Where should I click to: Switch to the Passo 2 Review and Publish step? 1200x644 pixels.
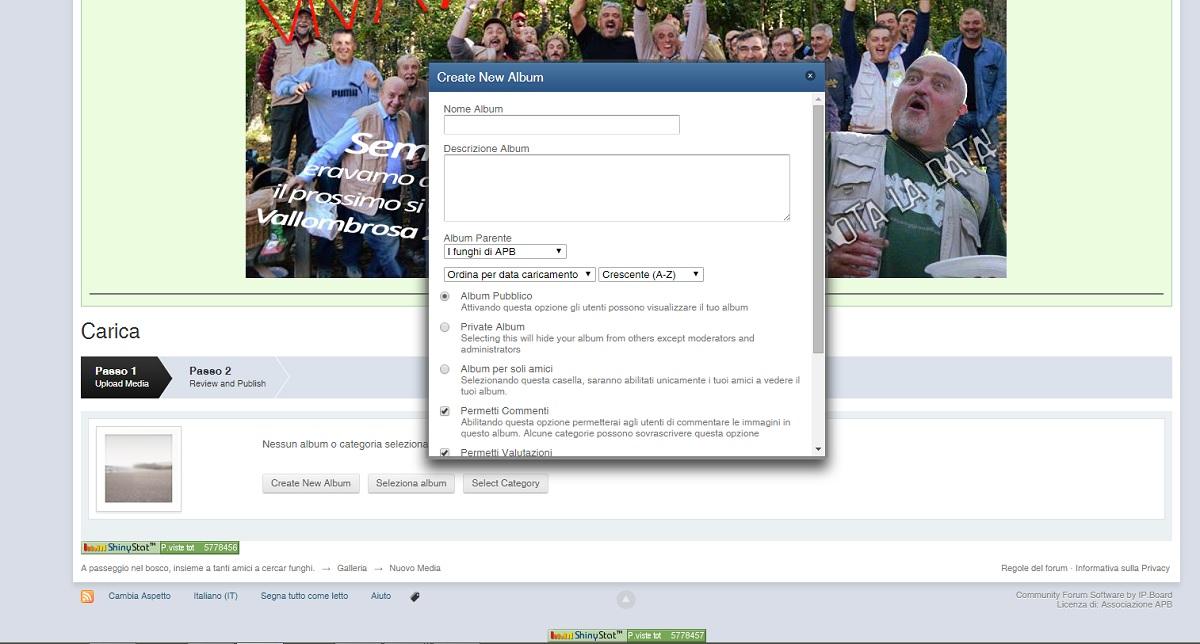click(228, 377)
